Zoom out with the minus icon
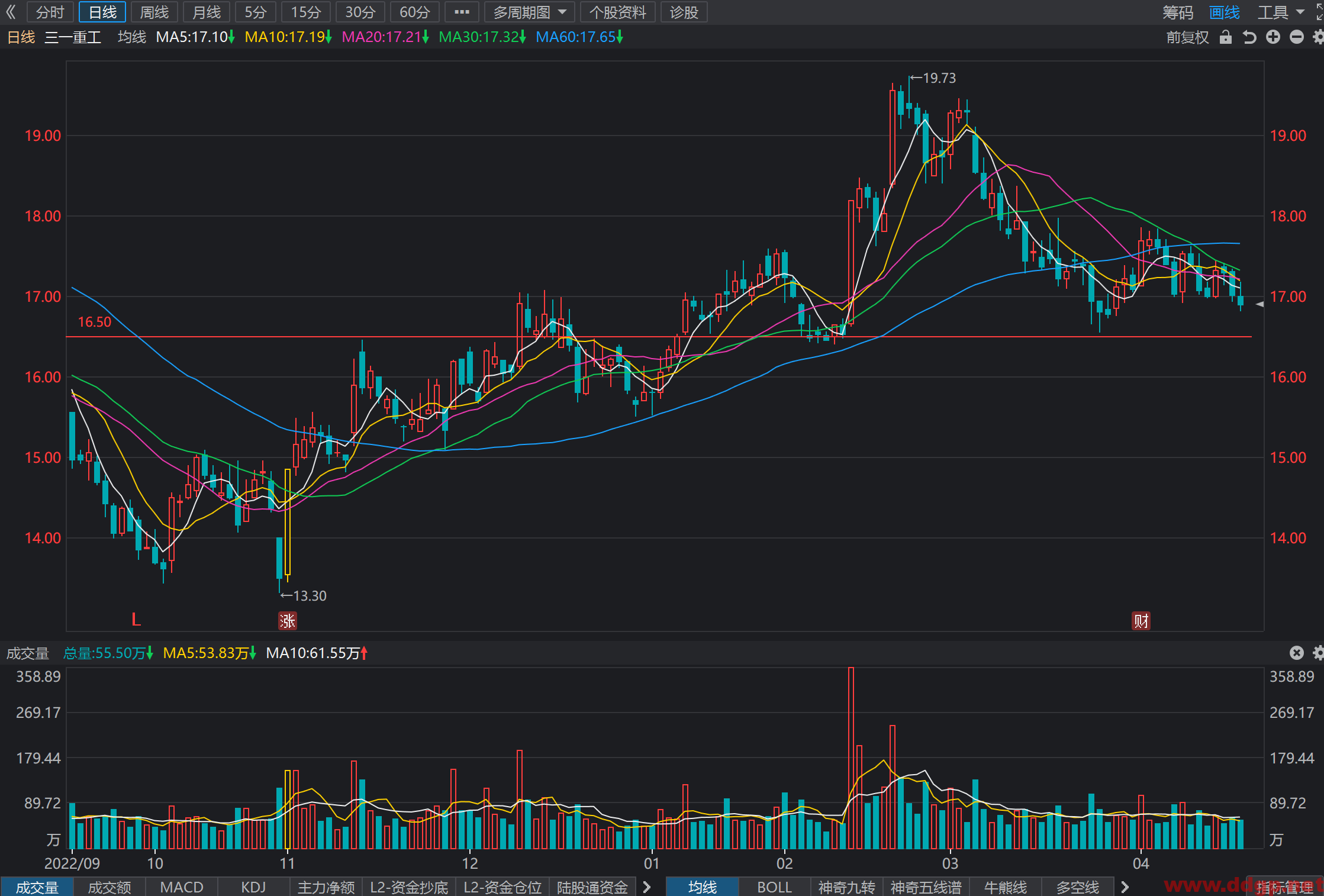 click(1297, 37)
